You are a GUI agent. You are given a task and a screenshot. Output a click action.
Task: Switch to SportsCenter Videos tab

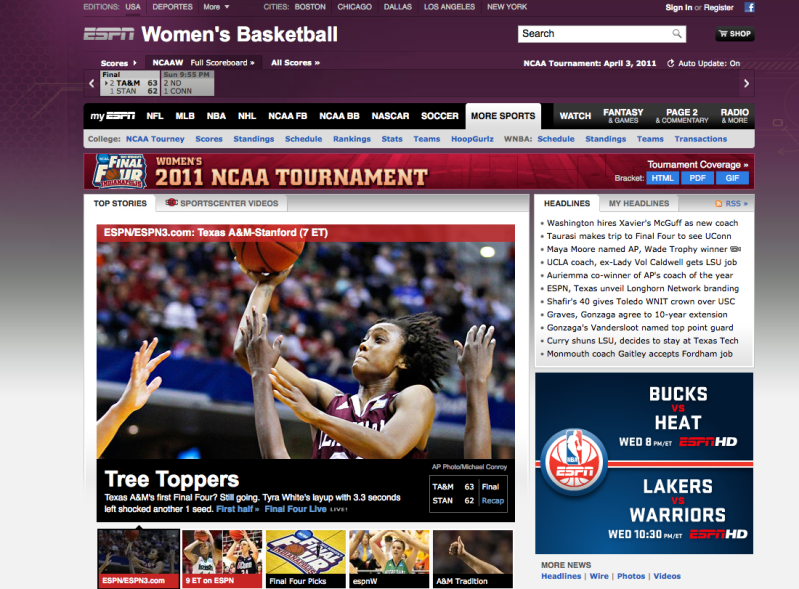(222, 203)
